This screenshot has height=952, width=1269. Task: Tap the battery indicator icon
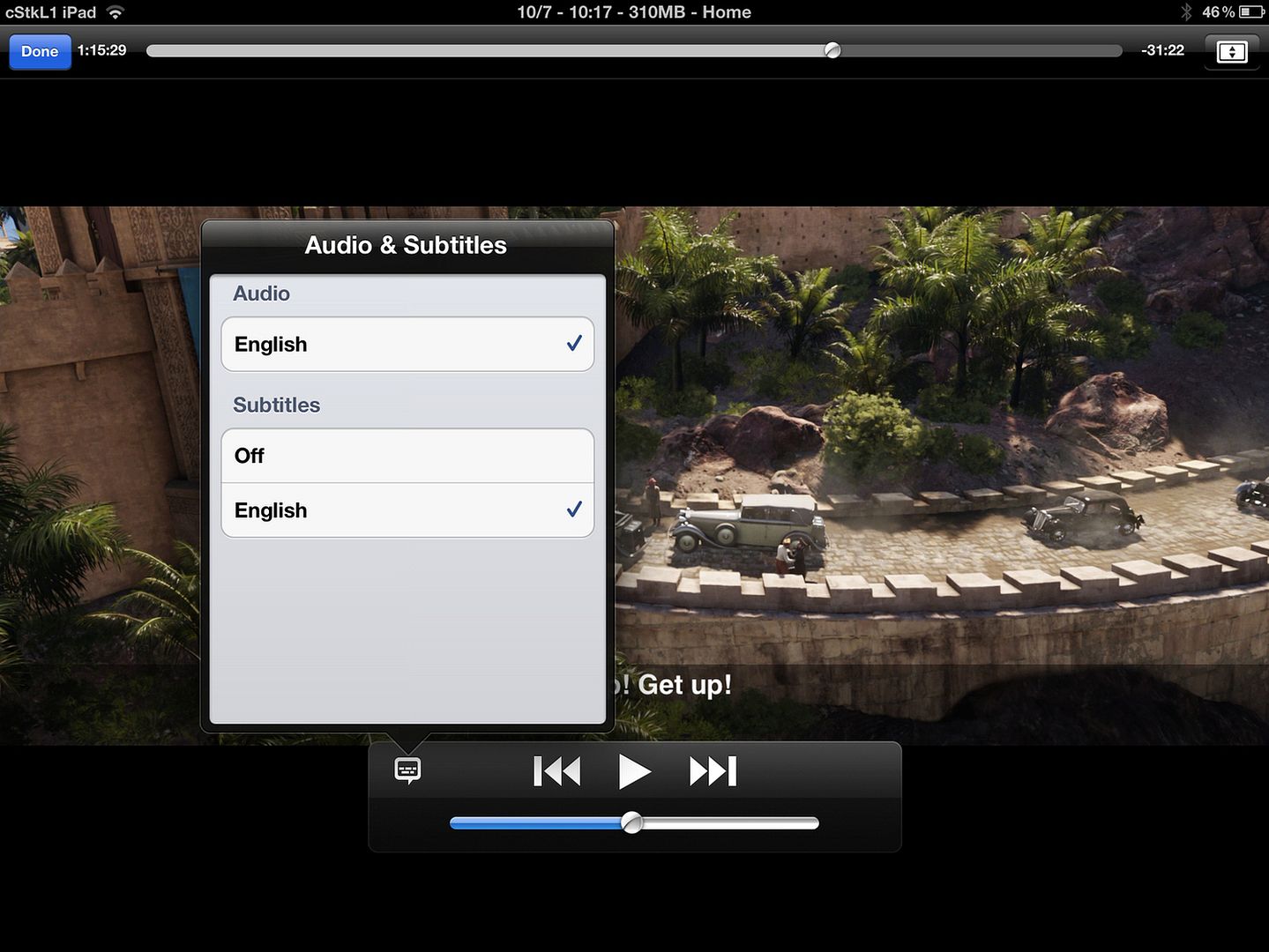(x=1250, y=12)
